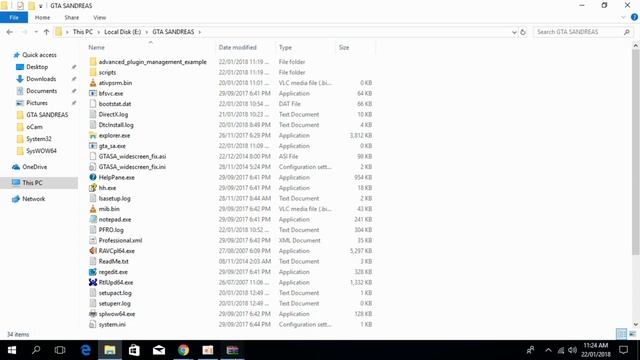The image size is (640, 360).
Task: Expand the address bar history dropdown
Action: (x=514, y=32)
